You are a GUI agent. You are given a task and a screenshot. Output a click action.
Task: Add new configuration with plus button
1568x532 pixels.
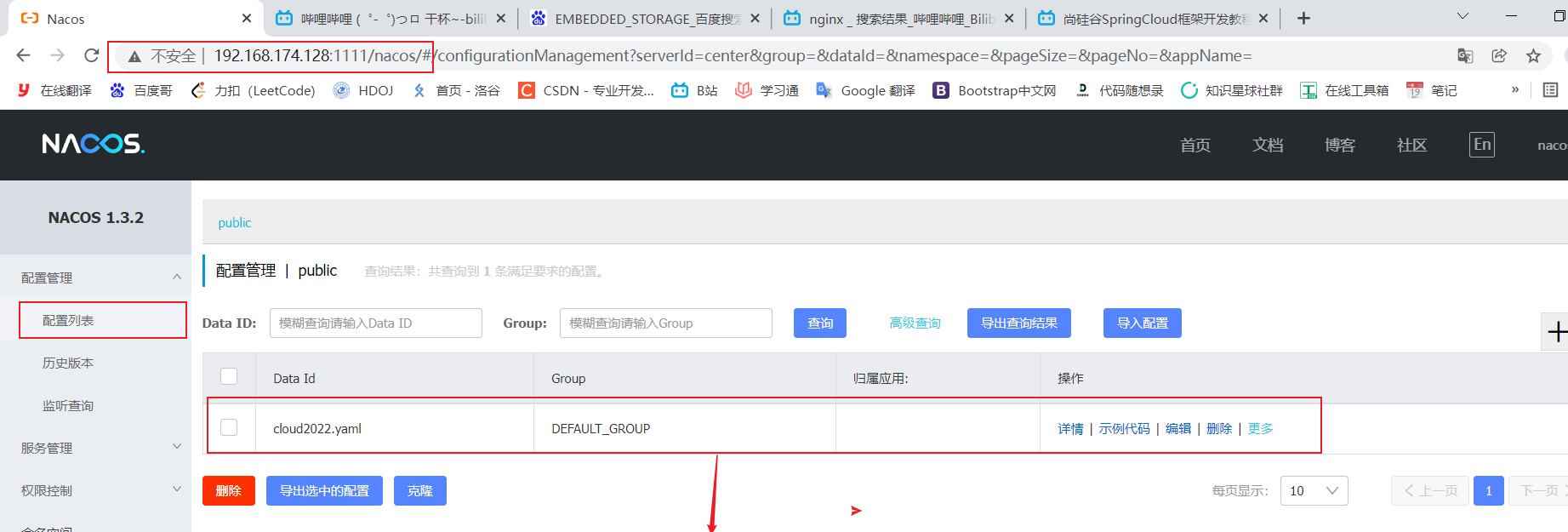[x=1555, y=332]
